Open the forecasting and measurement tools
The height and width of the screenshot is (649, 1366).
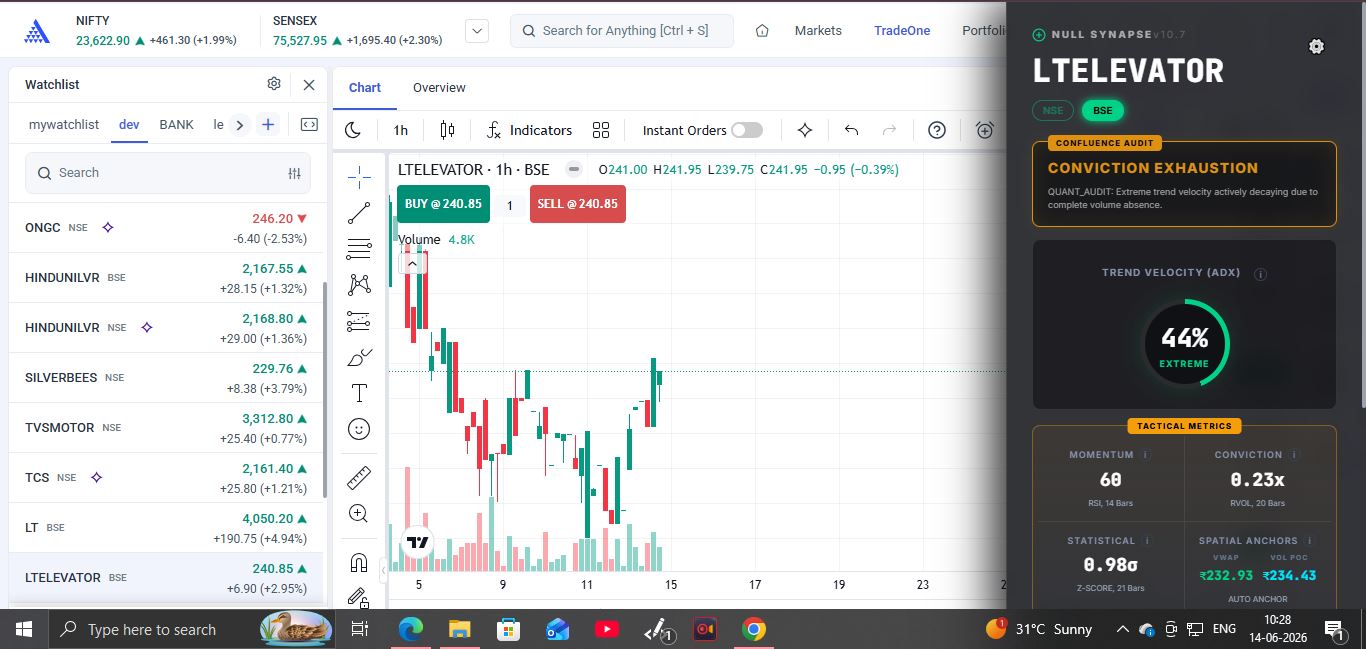tap(359, 321)
